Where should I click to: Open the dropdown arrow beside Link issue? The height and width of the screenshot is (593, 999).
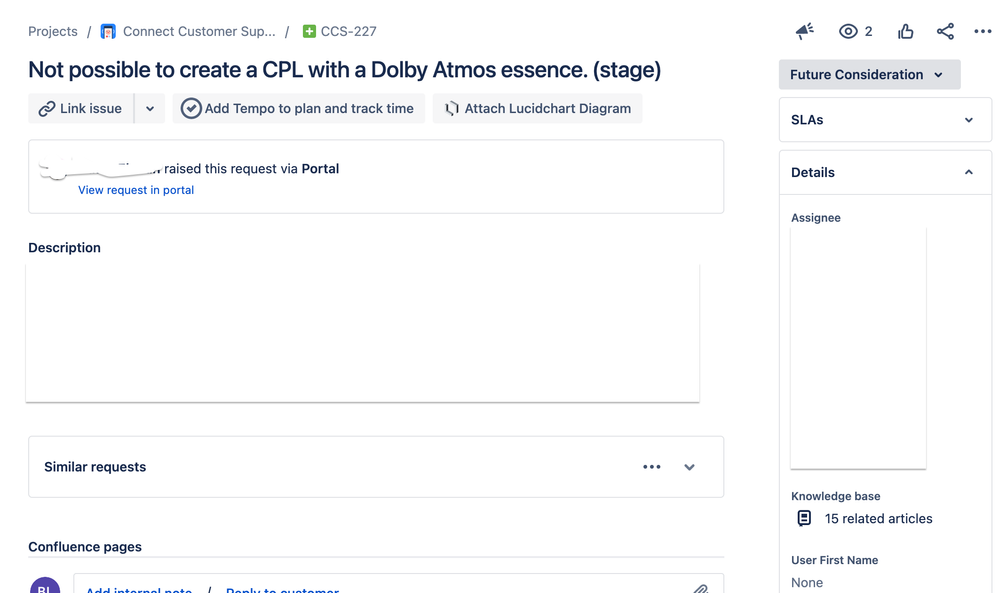click(x=150, y=109)
